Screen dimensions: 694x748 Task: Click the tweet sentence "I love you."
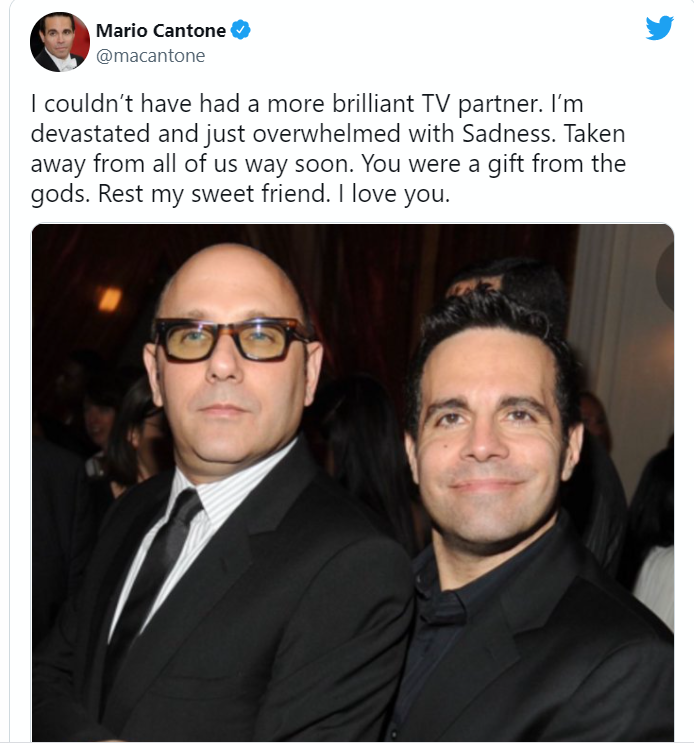pos(394,194)
